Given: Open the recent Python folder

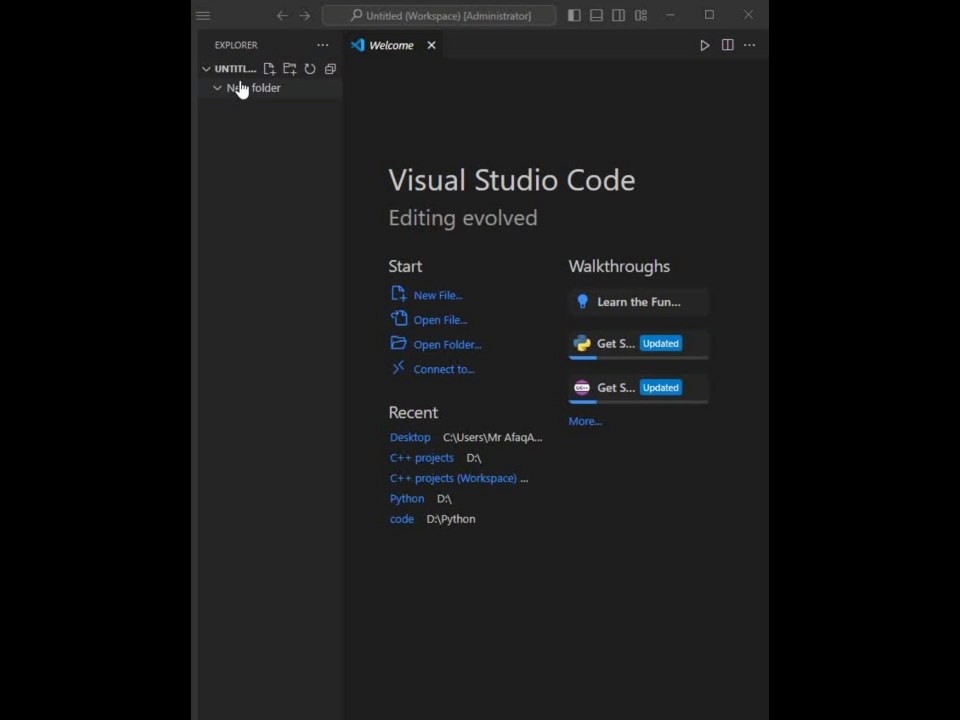Looking at the screenshot, I should [407, 499].
